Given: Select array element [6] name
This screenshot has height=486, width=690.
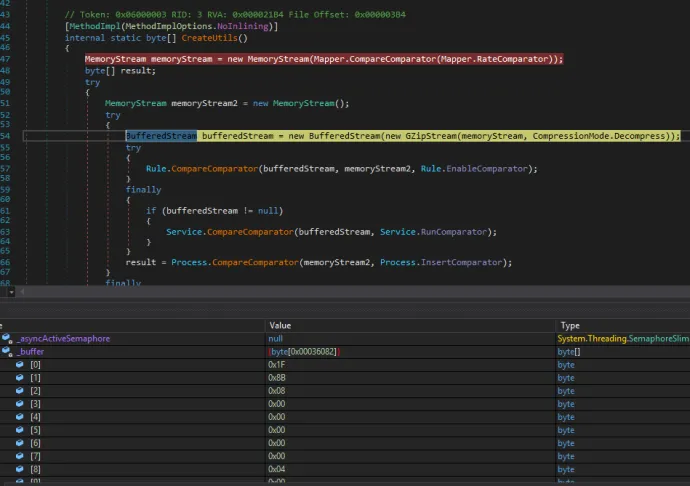Looking at the screenshot, I should pos(35,443).
